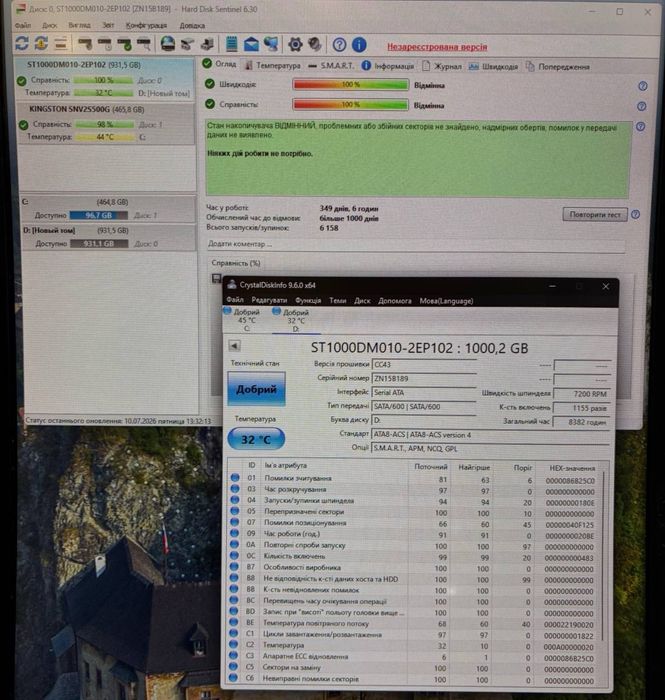Select row 09 Час роботи (год.)
Image resolution: width=665 pixels, height=700 pixels.
415,534
